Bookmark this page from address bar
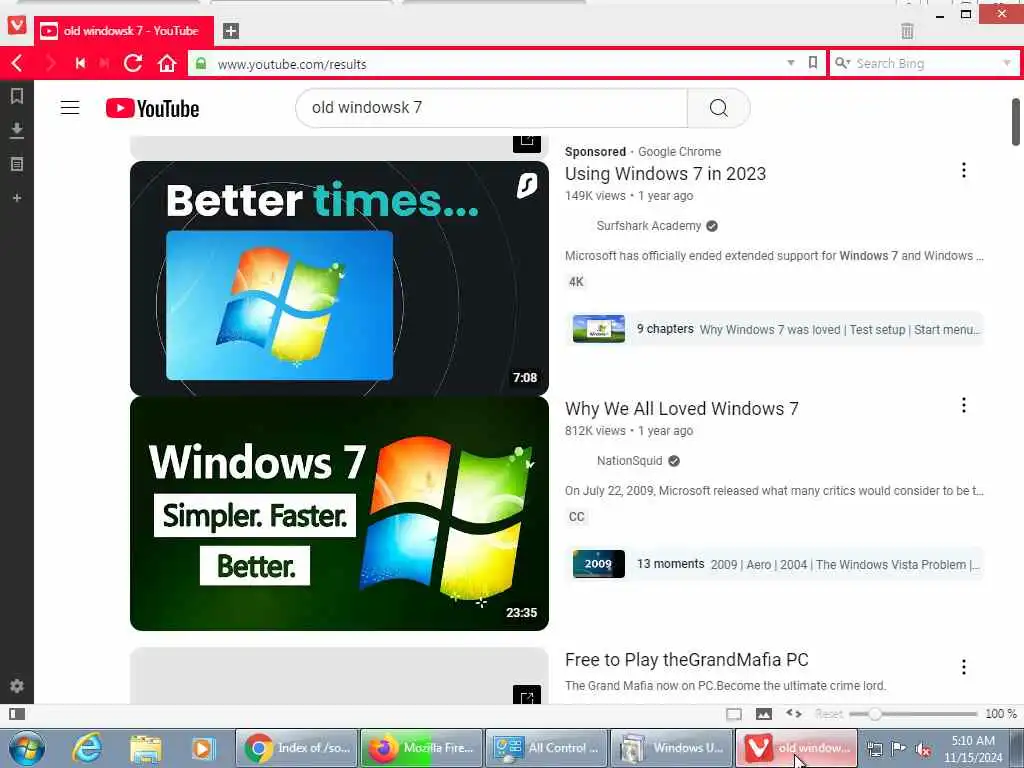 (x=812, y=63)
